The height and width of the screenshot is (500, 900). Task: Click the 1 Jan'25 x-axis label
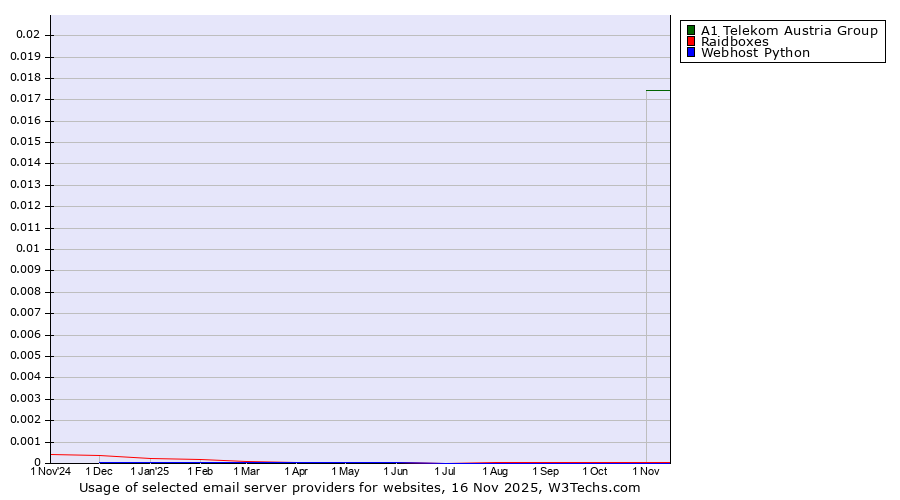coord(150,471)
